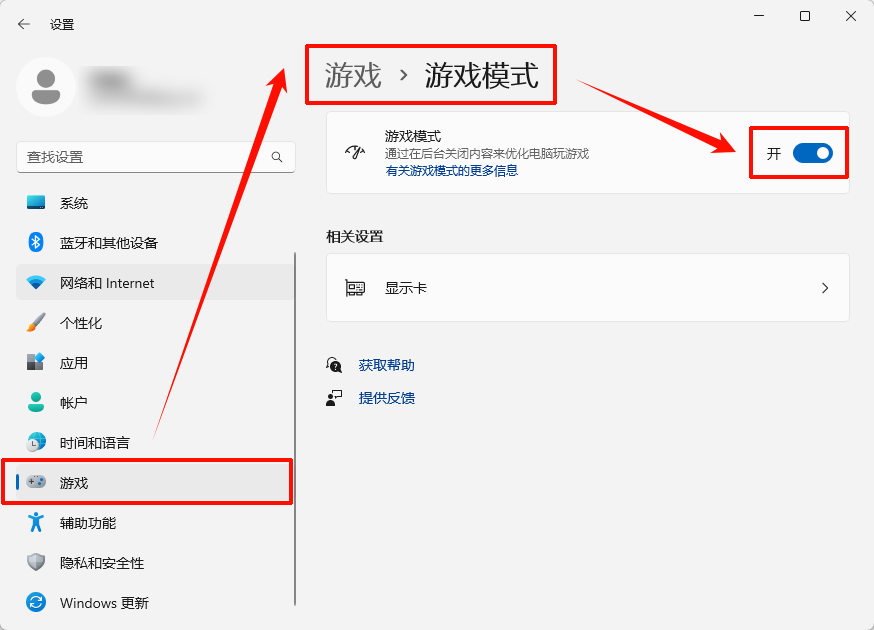This screenshot has height=630, width=874.
Task: Click the personalization paintbrush icon
Action: 36,323
